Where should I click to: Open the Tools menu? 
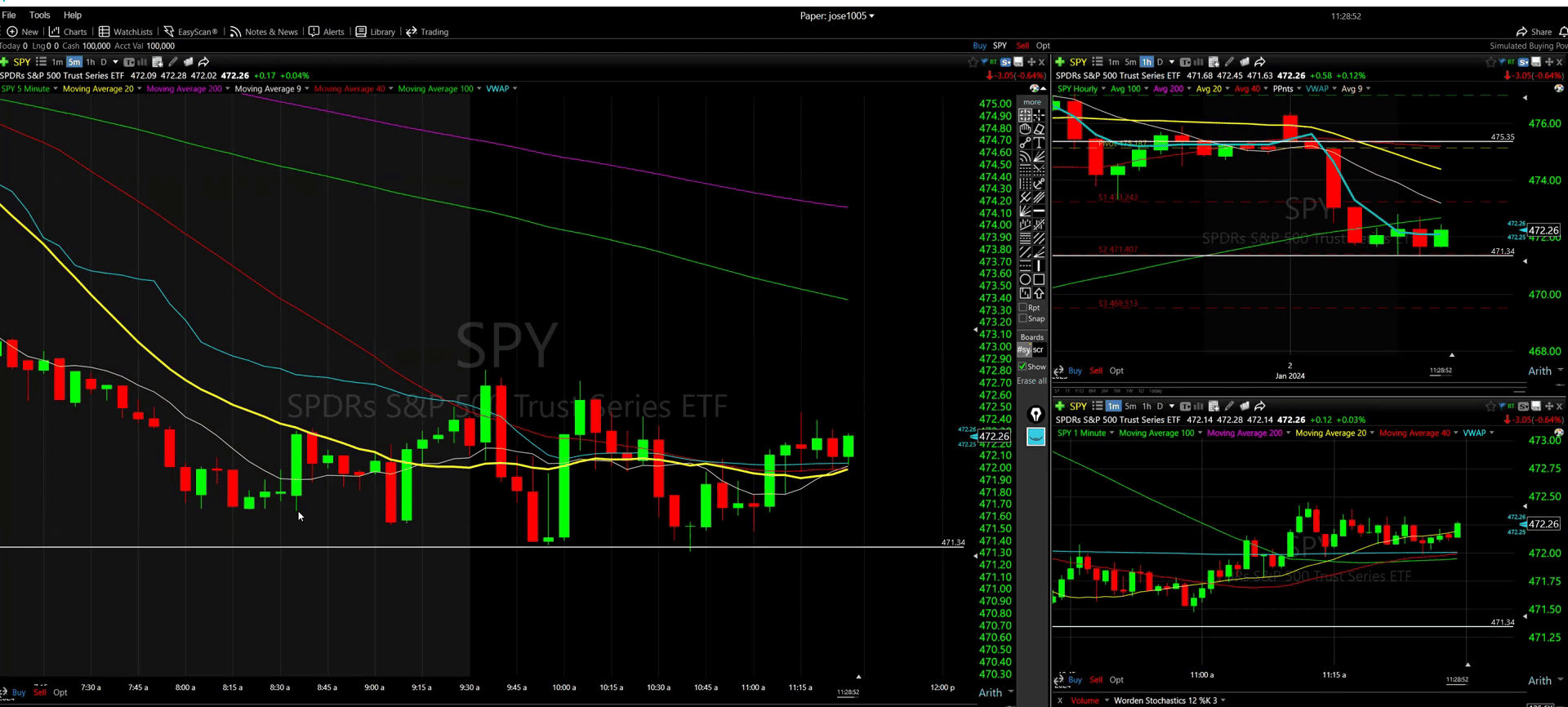pyautogui.click(x=39, y=15)
